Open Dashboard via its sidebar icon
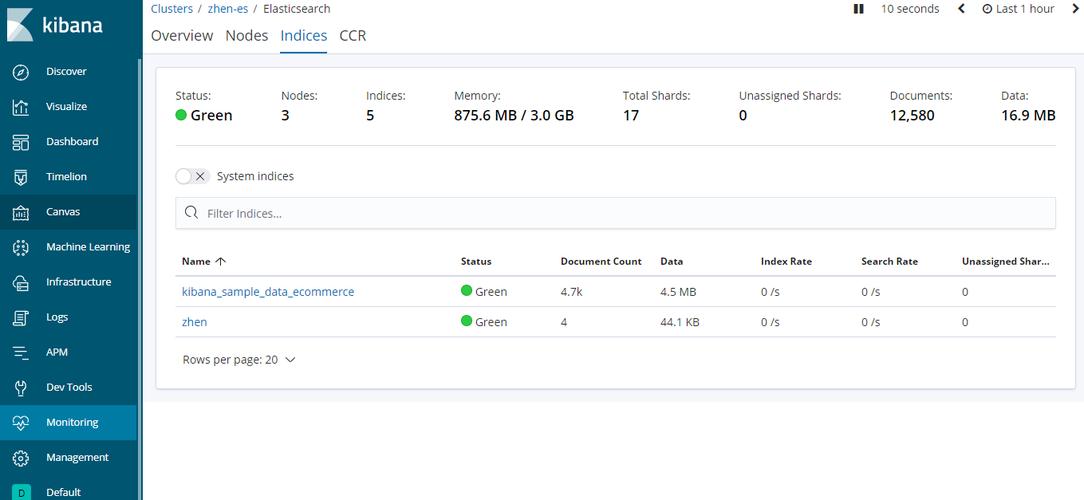Screen dimensions: 1084x500 coord(21,142)
